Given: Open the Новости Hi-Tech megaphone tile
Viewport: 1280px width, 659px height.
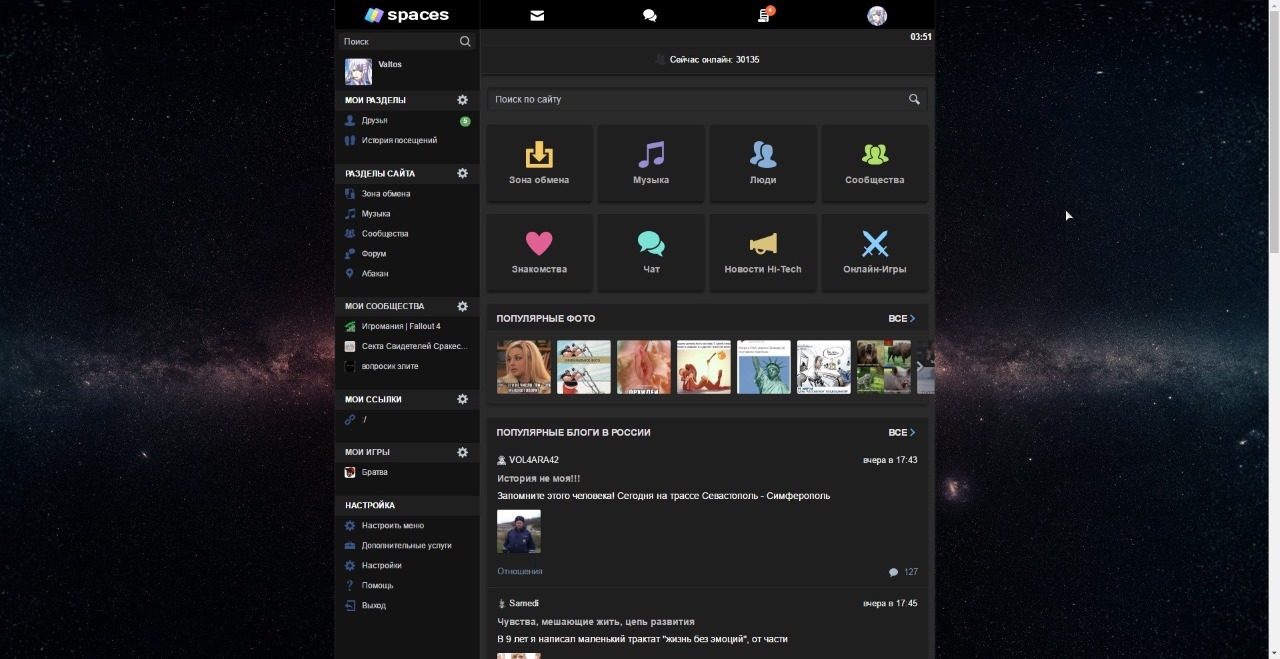Looking at the screenshot, I should coord(763,252).
